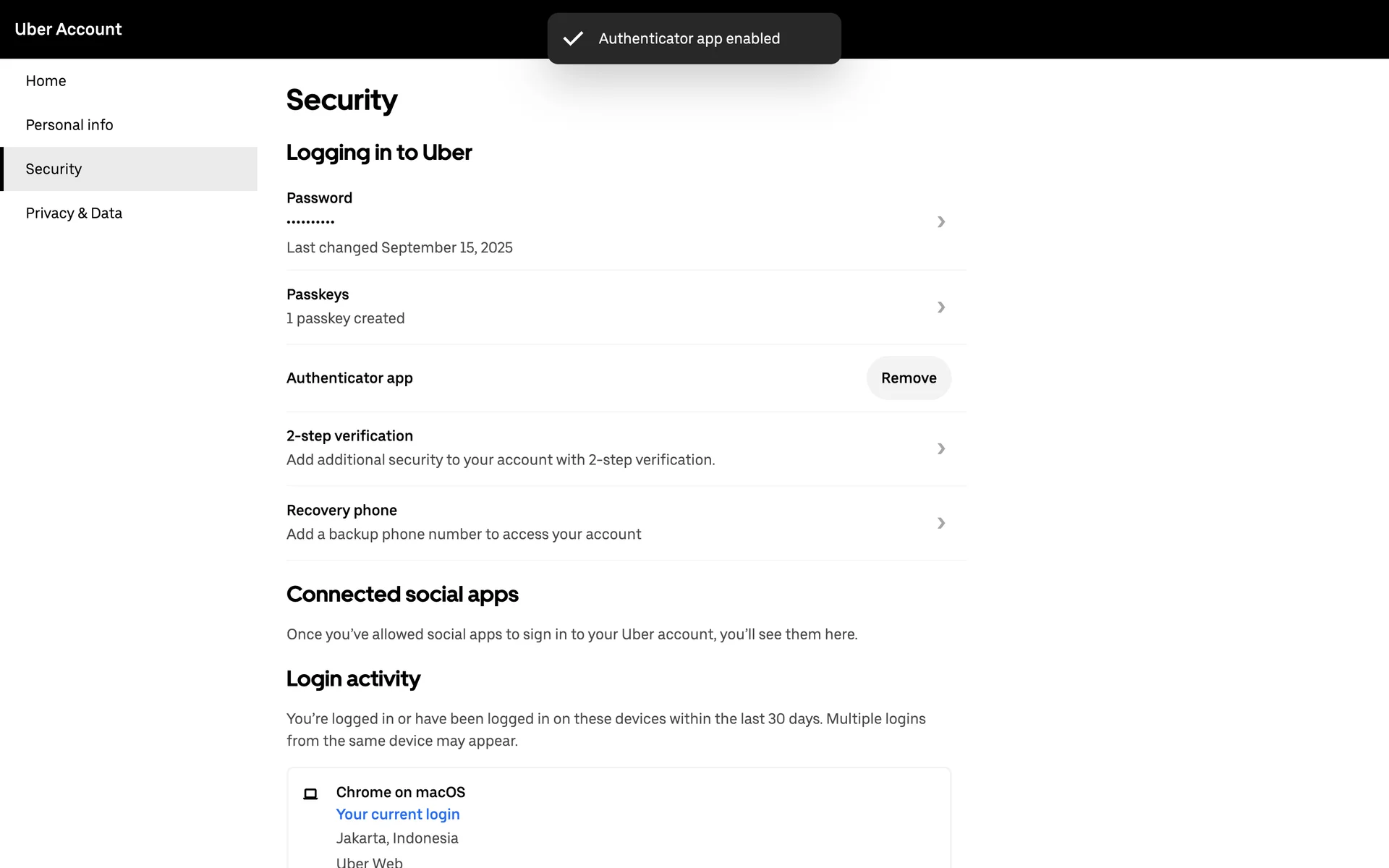Click the Uber Account header title
Image resolution: width=1389 pixels, height=868 pixels.
(68, 29)
